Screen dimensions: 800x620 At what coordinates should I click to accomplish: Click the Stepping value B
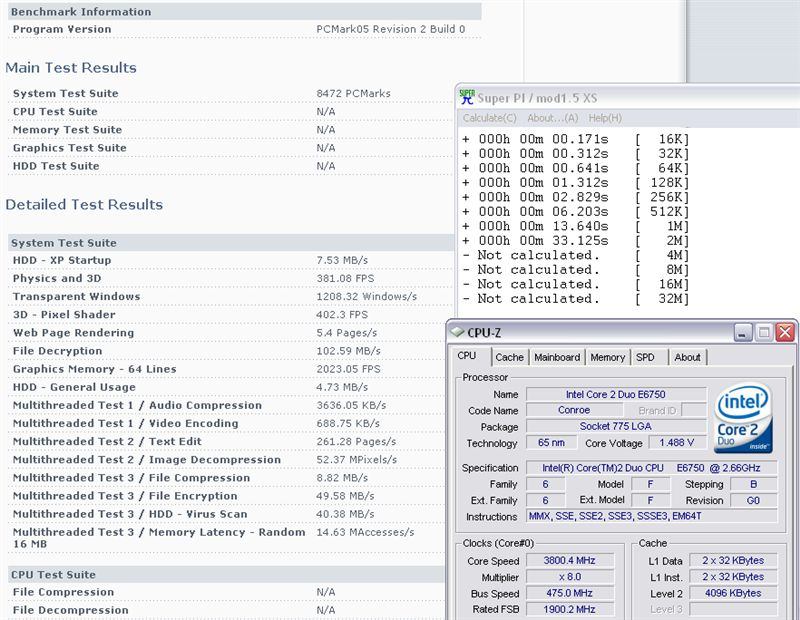click(754, 484)
